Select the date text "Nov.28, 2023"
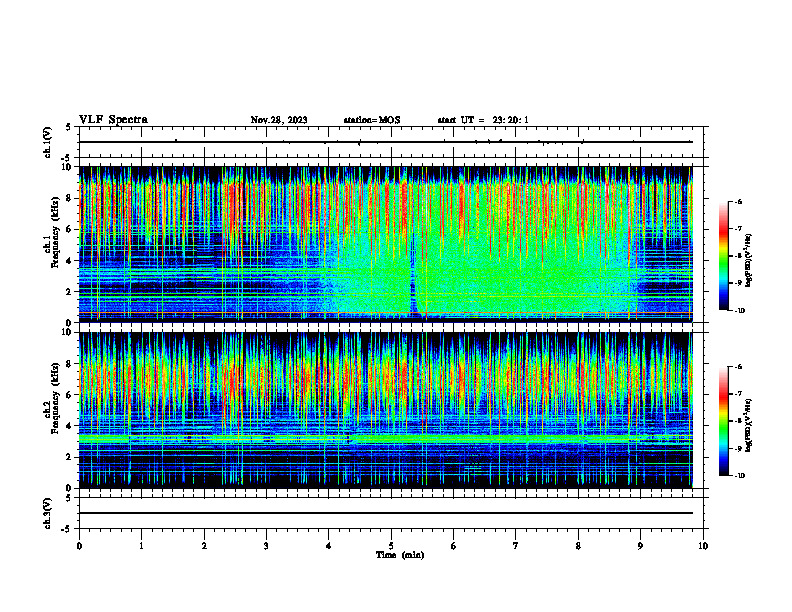 pyautogui.click(x=279, y=120)
